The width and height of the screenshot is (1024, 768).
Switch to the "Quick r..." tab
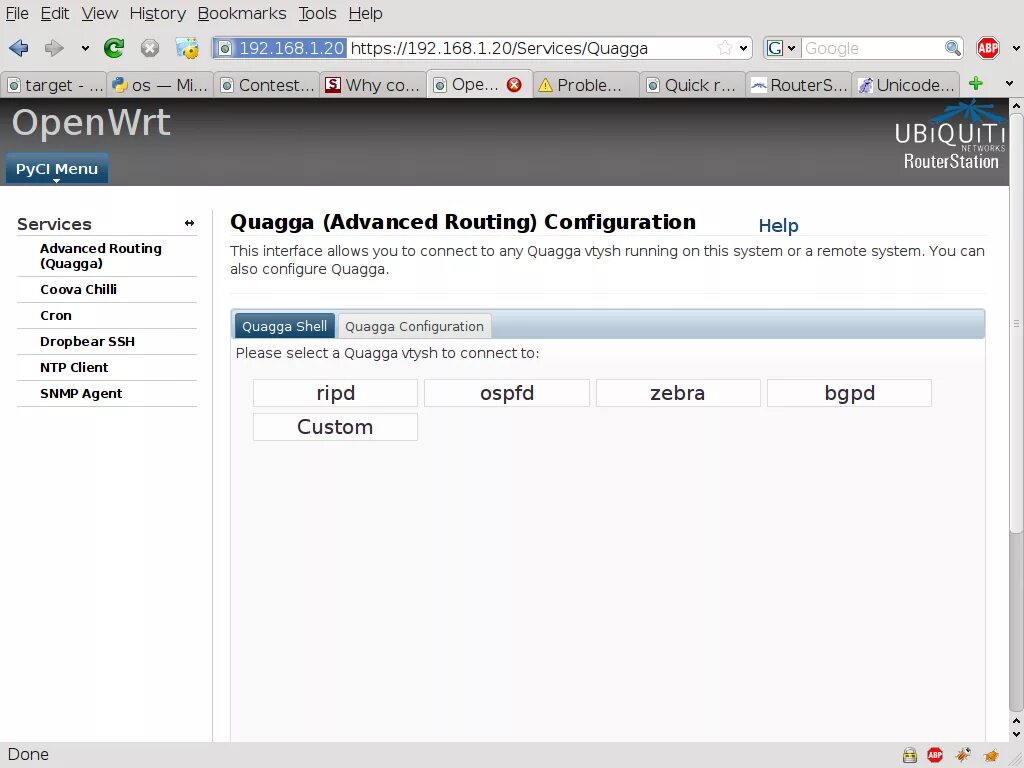point(692,85)
